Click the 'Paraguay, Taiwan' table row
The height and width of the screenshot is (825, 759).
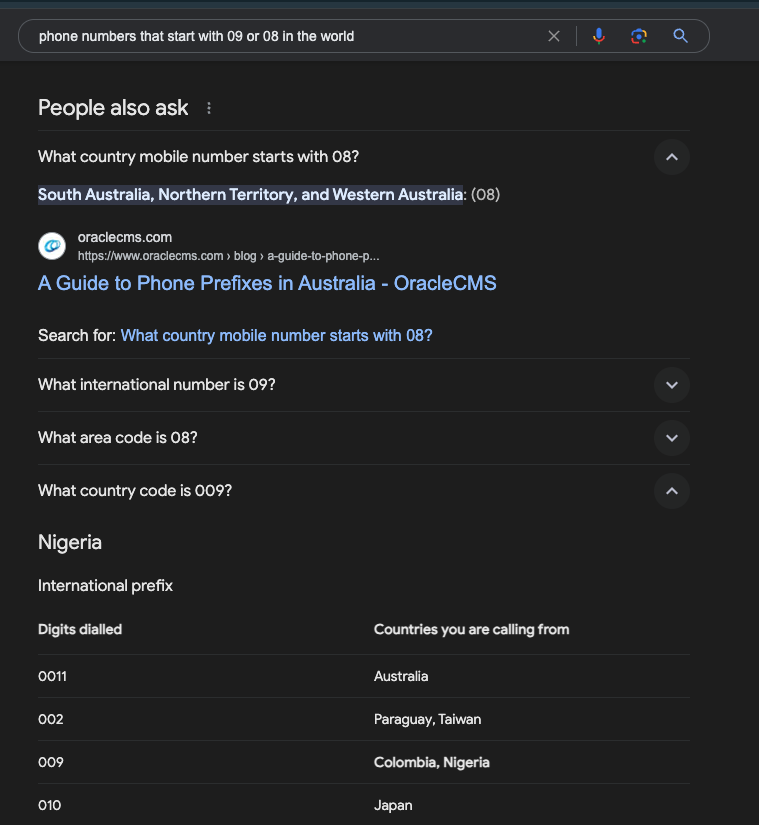coord(363,719)
